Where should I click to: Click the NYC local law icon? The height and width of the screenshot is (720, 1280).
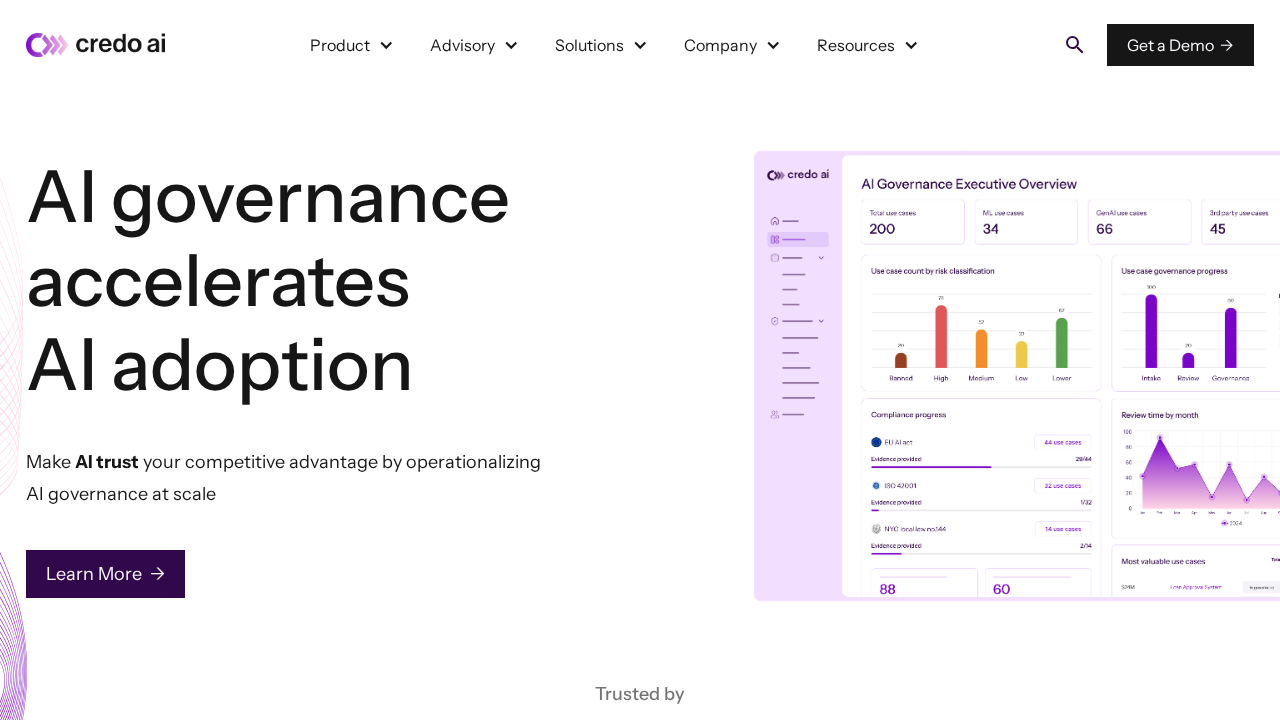(876, 529)
